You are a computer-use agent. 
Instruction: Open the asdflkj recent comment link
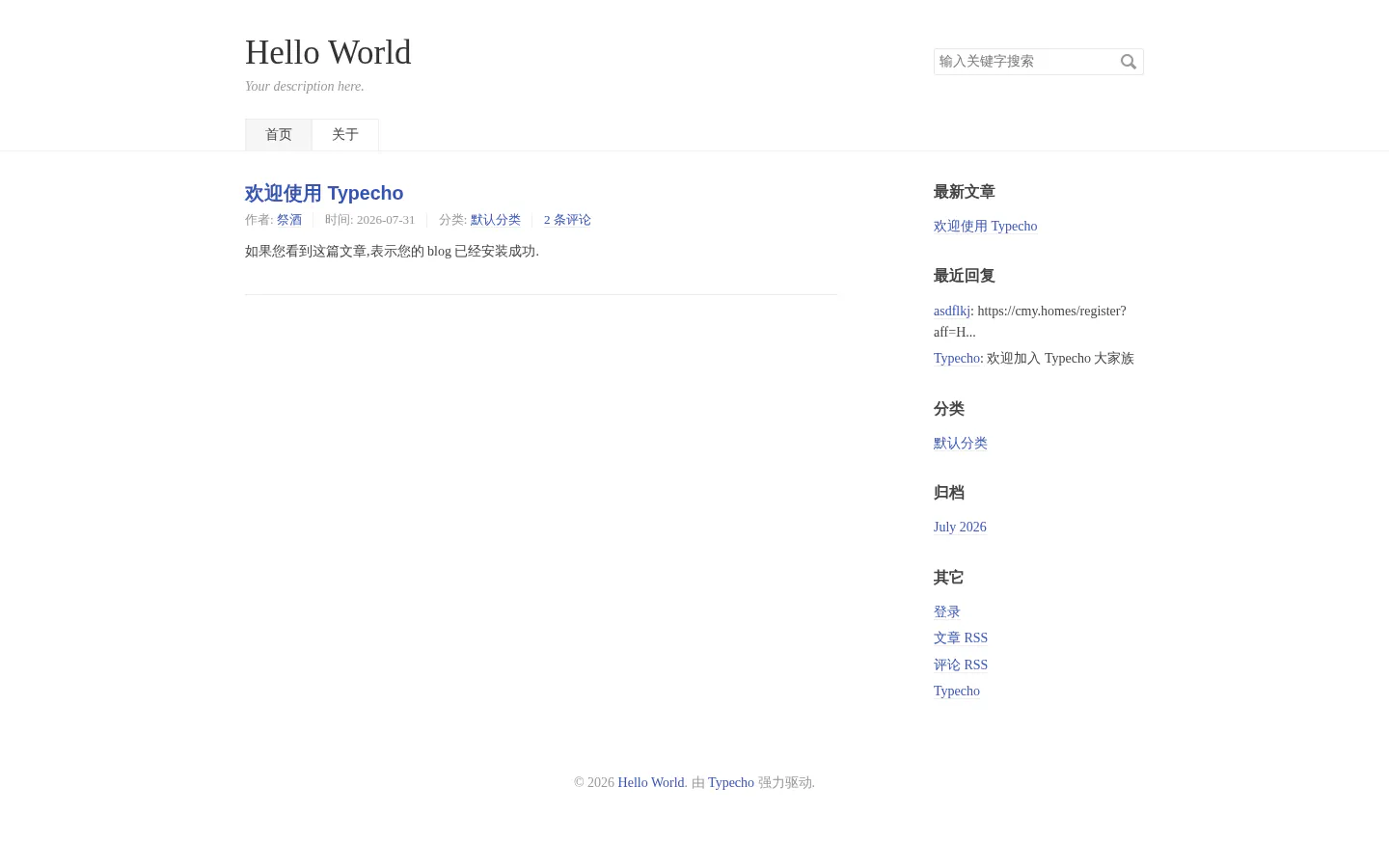tap(952, 311)
